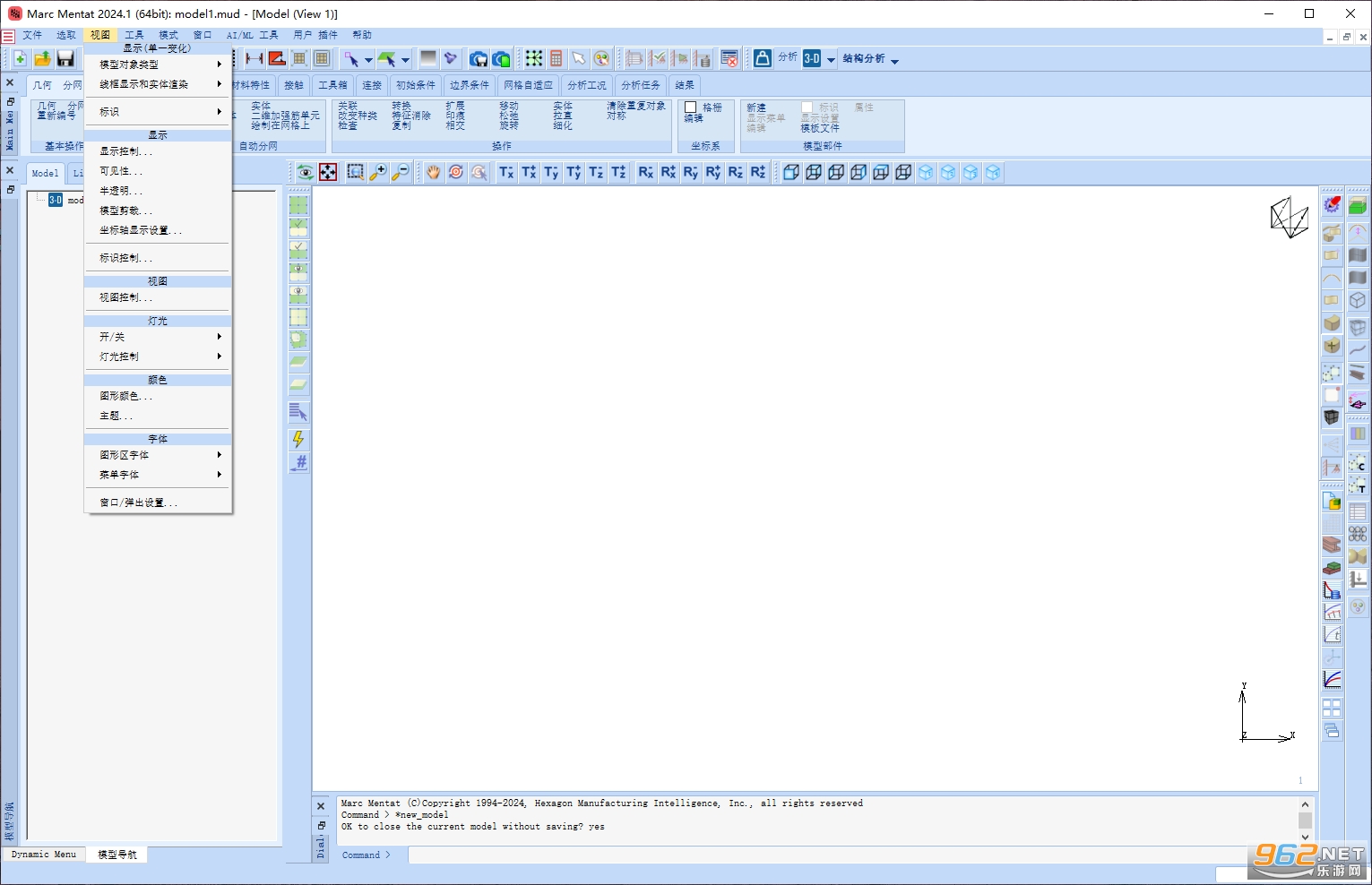Screen dimensions: 1372x885
Task: Expand the 模型对象类型 submenu
Action: [159, 64]
